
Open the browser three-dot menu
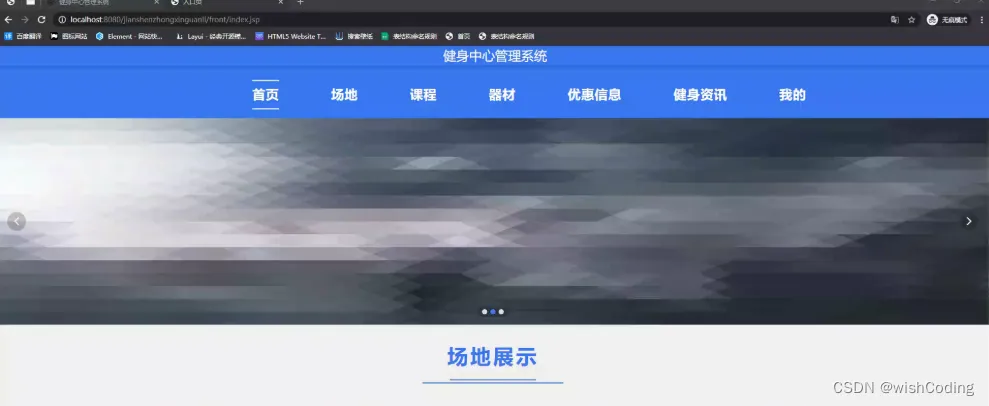[980, 20]
